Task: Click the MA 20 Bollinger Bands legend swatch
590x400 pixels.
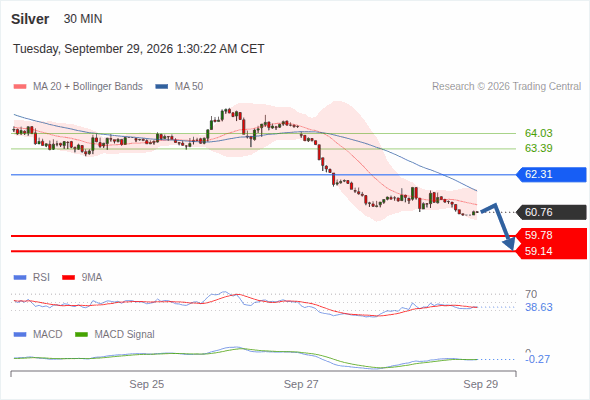Action: tap(20, 87)
